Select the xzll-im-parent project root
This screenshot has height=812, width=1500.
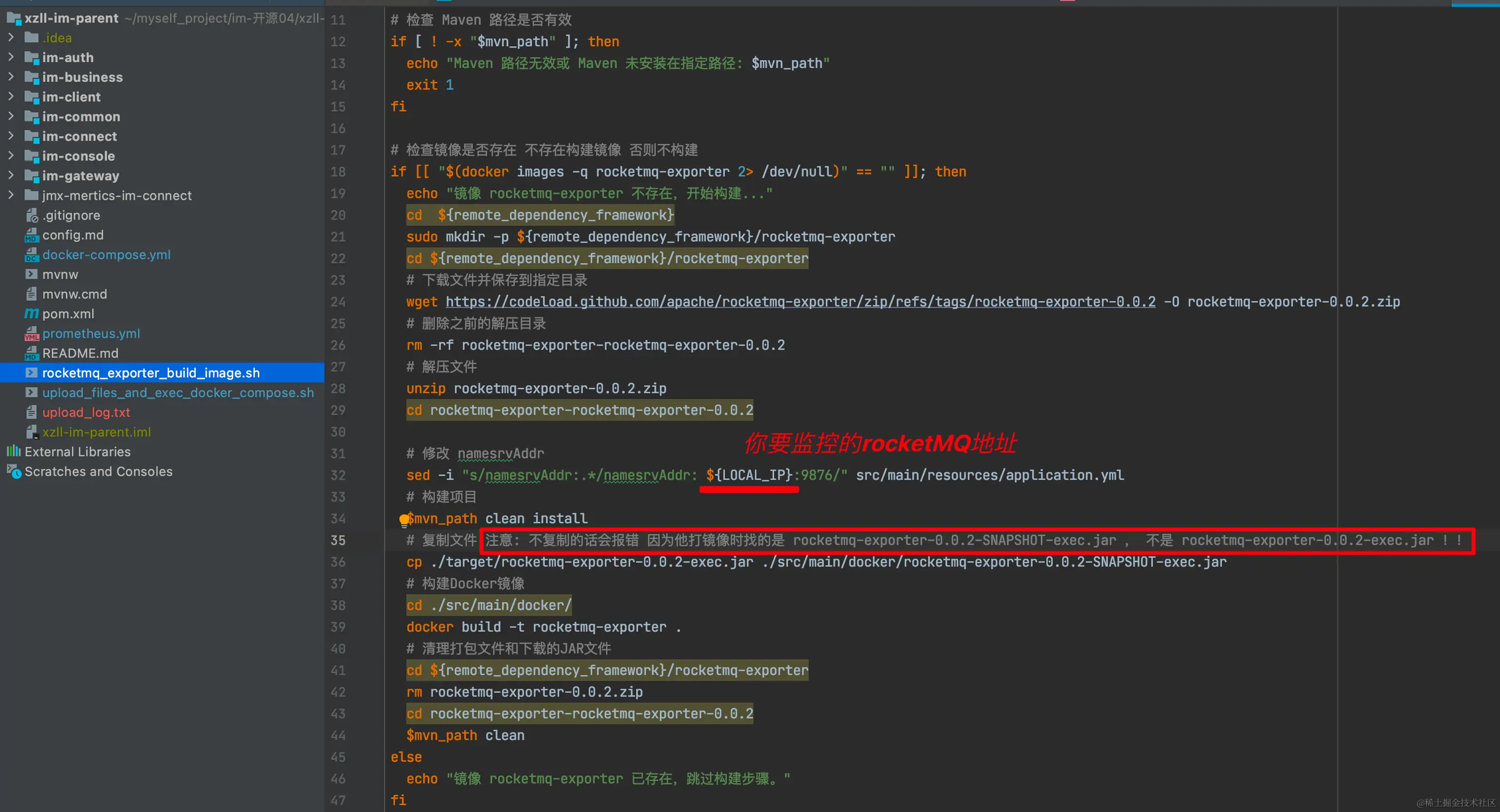[x=71, y=18]
